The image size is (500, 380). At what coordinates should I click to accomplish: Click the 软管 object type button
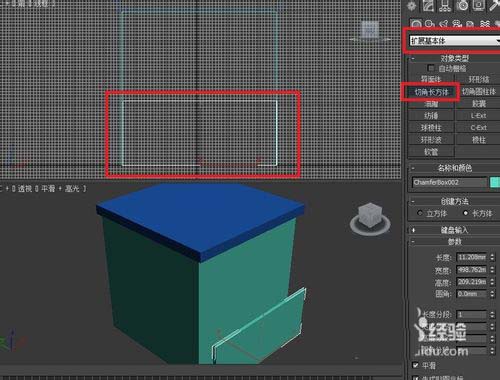(431, 152)
